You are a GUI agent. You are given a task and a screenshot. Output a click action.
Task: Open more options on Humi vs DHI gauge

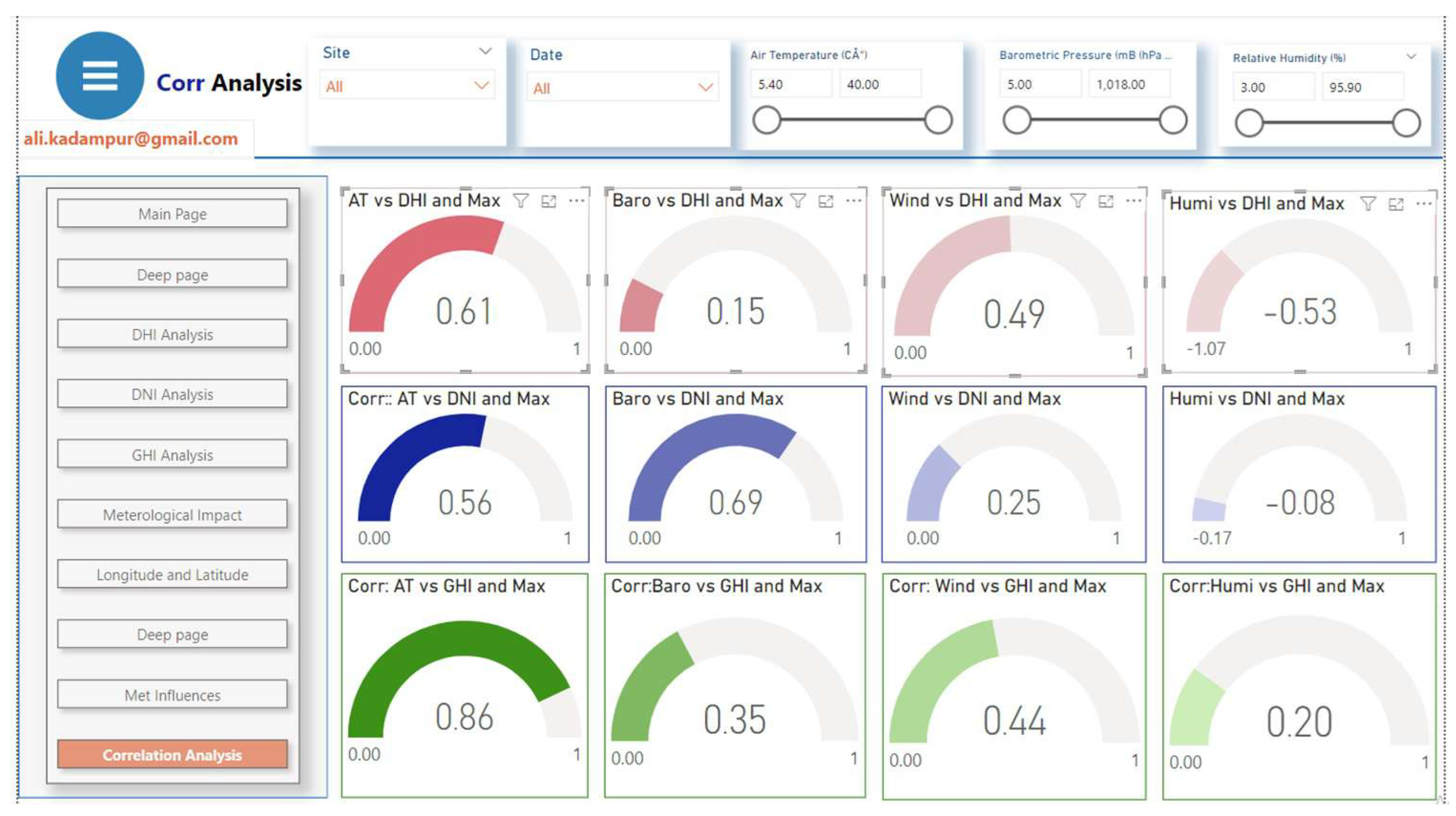[1424, 203]
